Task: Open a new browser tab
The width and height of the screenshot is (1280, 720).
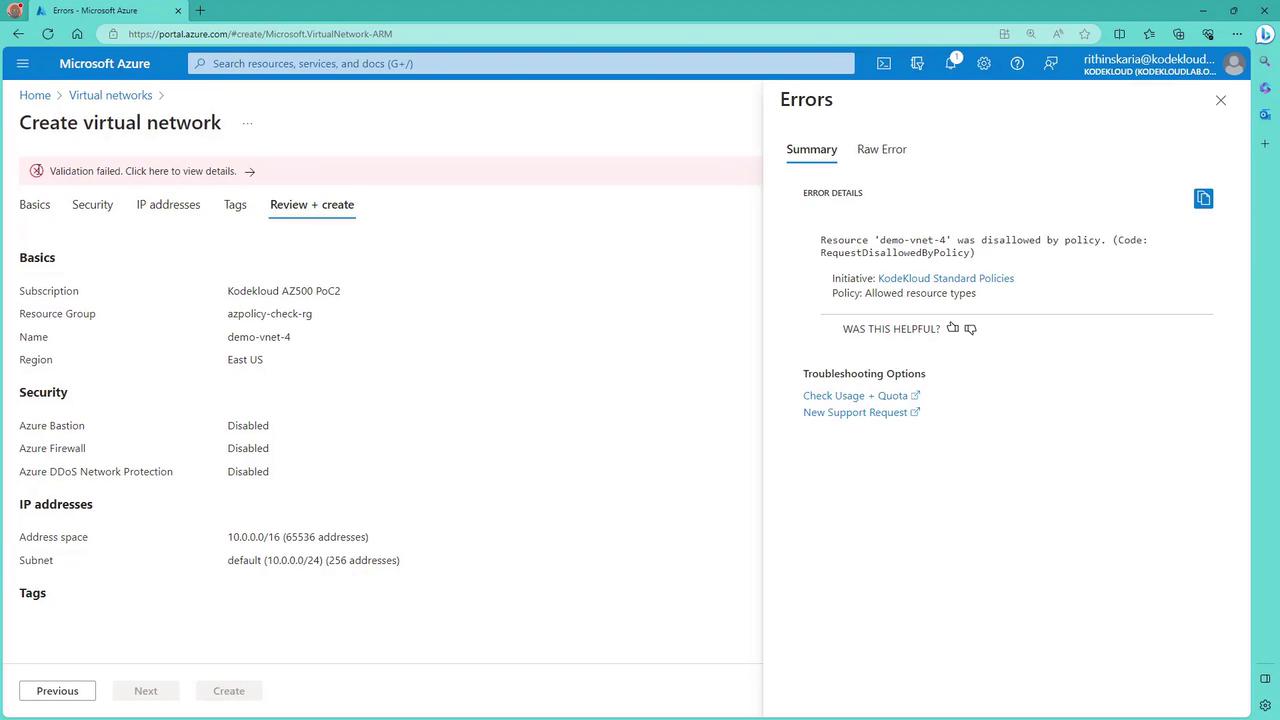Action: tap(200, 11)
